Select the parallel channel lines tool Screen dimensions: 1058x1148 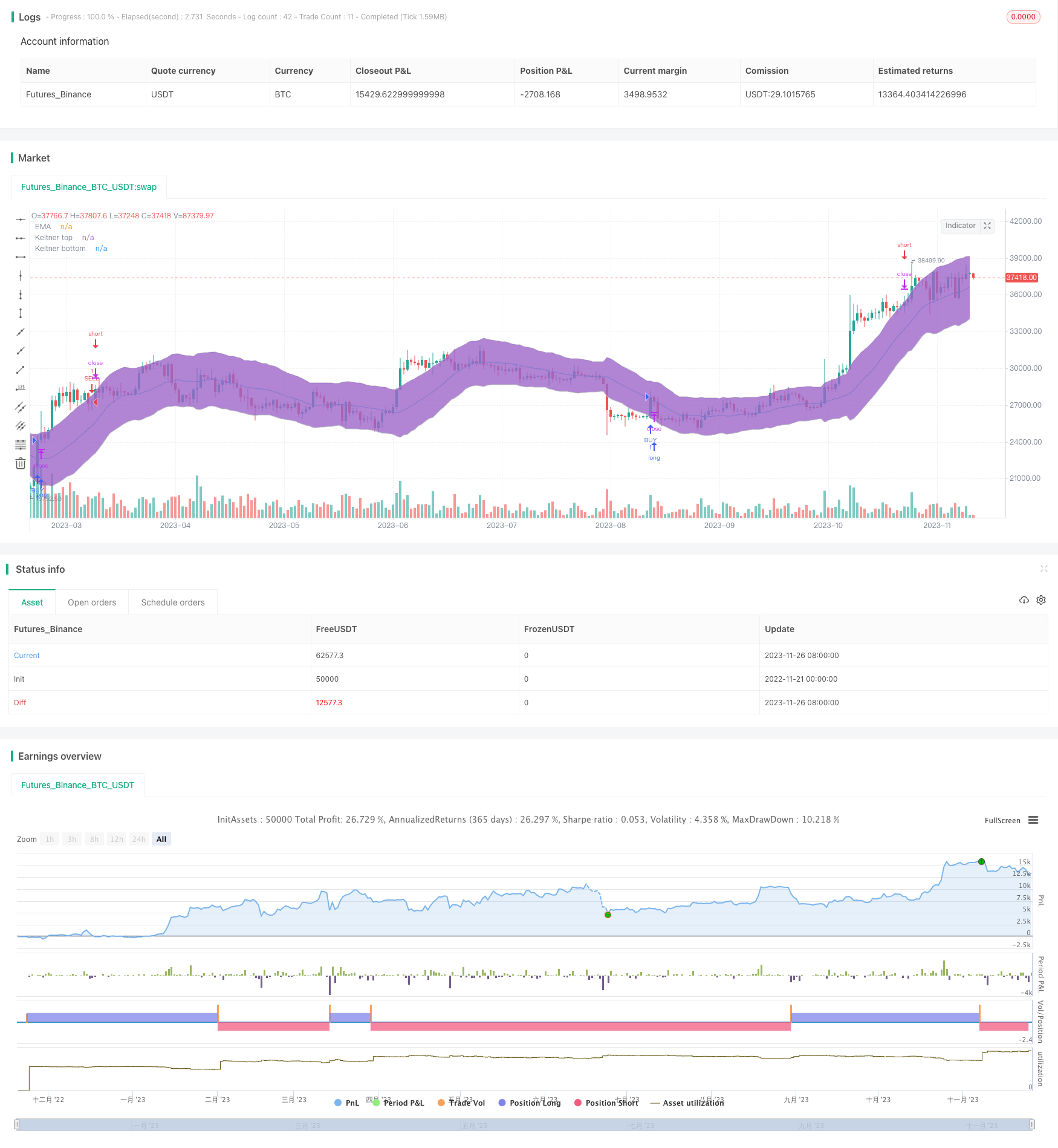pyautogui.click(x=21, y=407)
